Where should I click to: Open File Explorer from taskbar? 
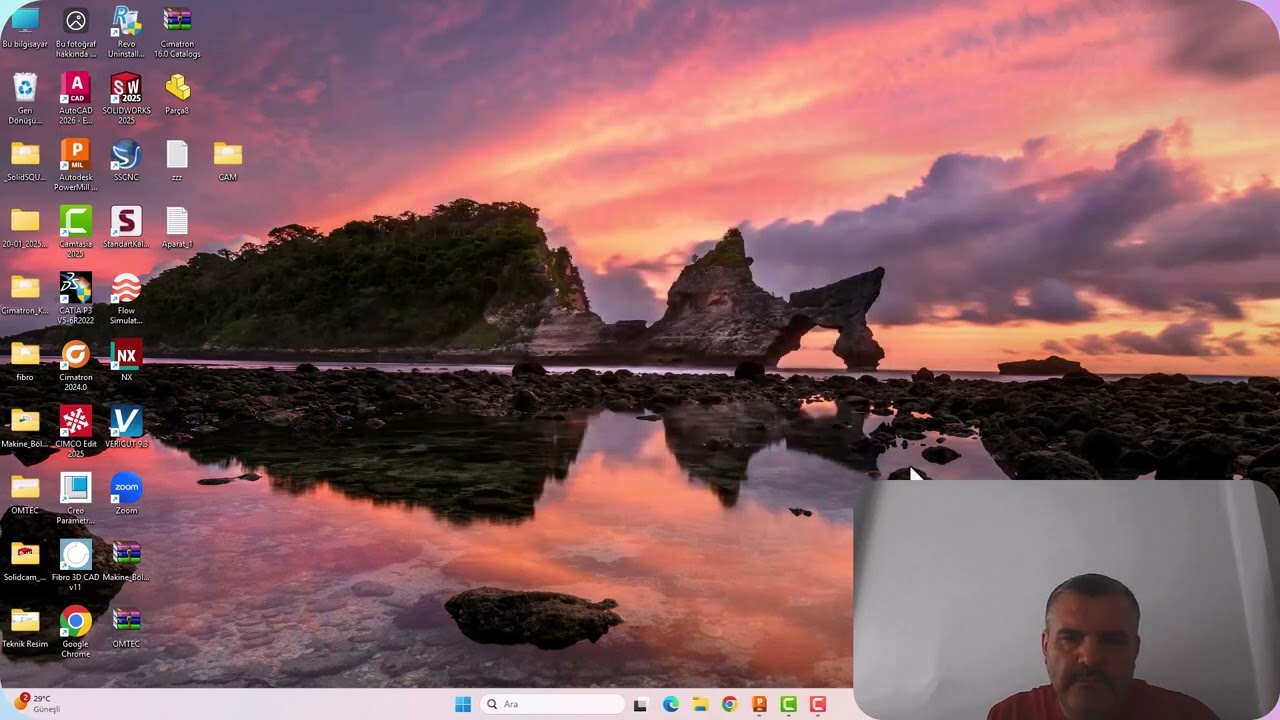pyautogui.click(x=700, y=704)
